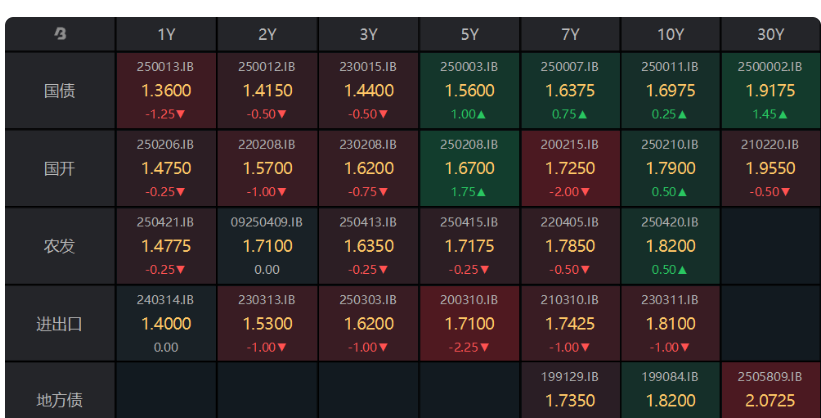Image resolution: width=821 pixels, height=418 pixels.
Task: Select the 农发 row label
Action: (x=60, y=246)
